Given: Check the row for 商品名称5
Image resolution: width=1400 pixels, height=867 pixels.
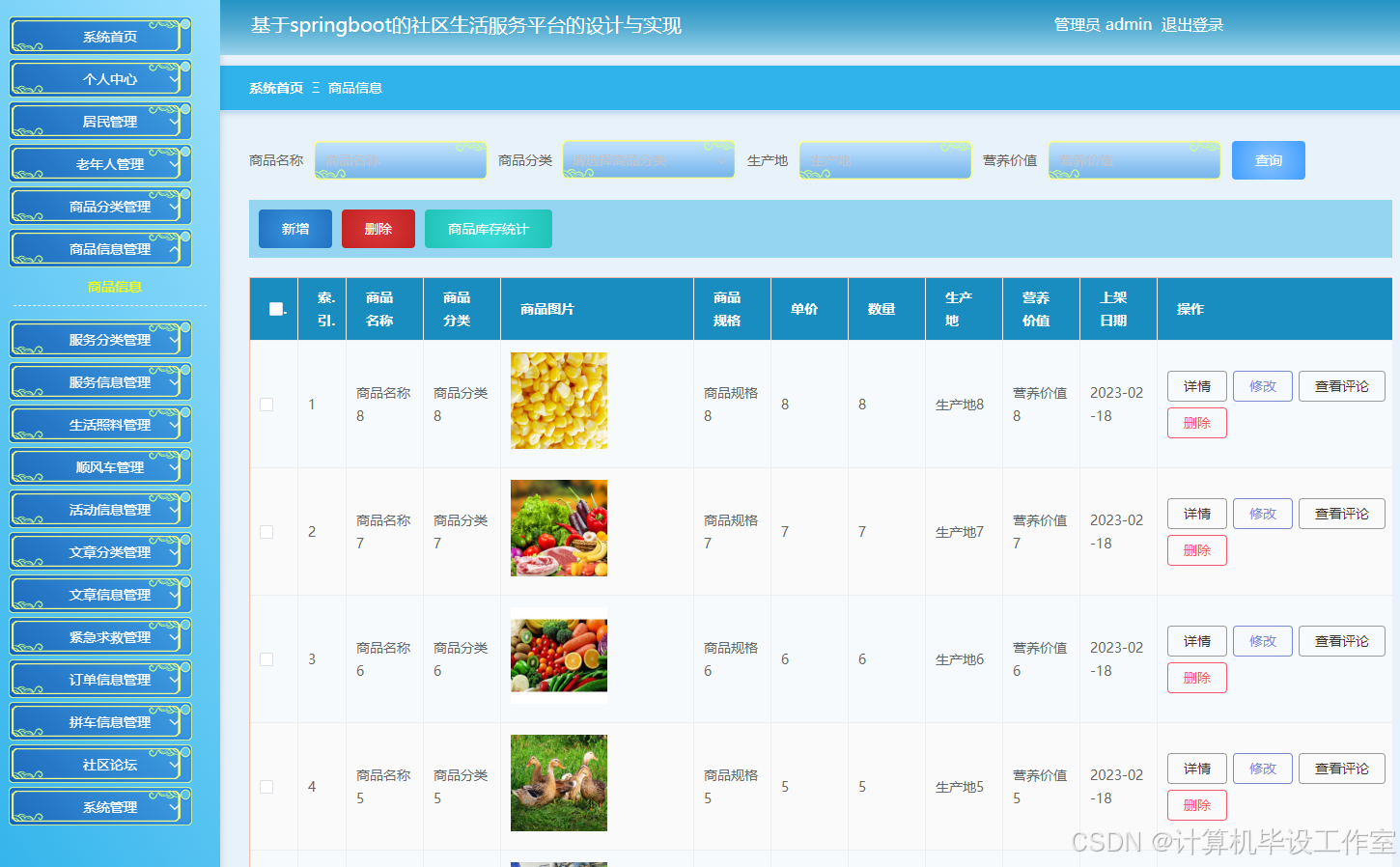Looking at the screenshot, I should pyautogui.click(x=266, y=787).
